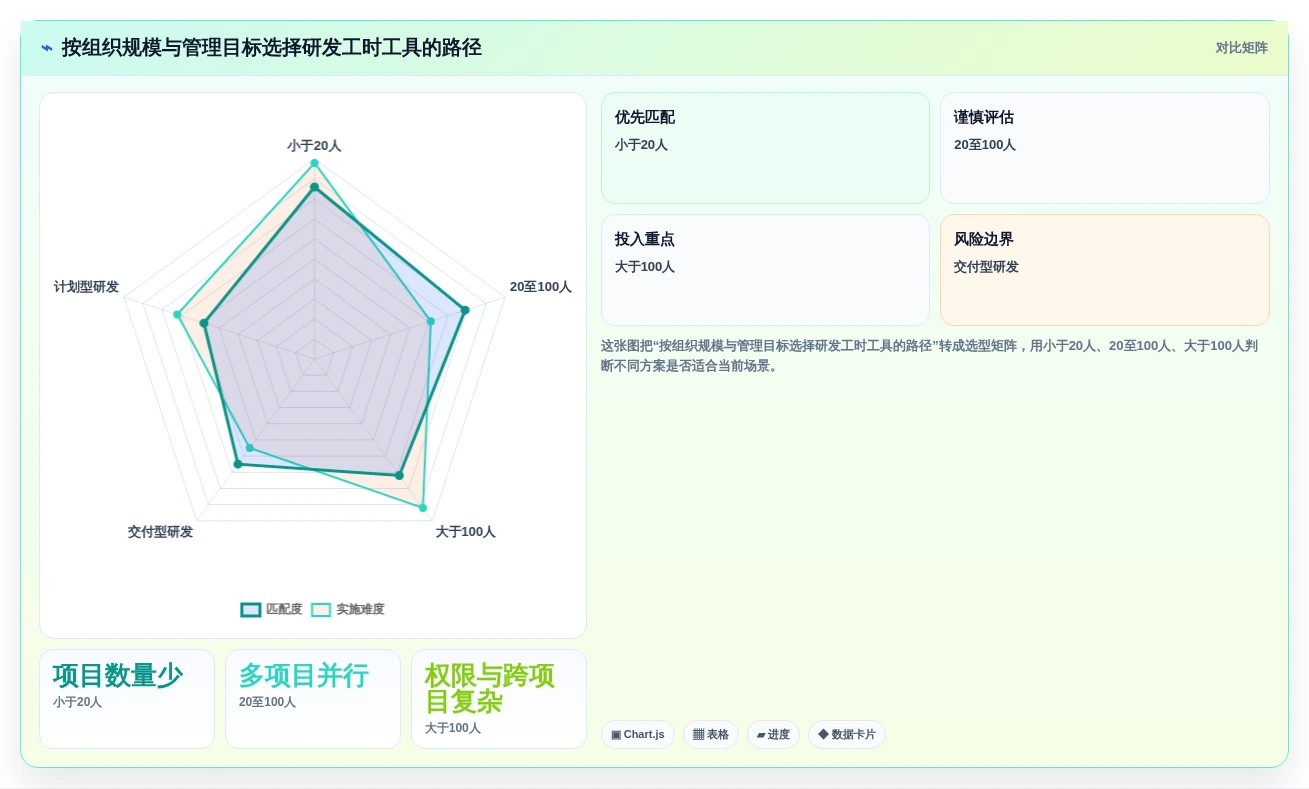The image size is (1309, 789).
Task: Open the 投入重点 card
Action: [x=765, y=270]
